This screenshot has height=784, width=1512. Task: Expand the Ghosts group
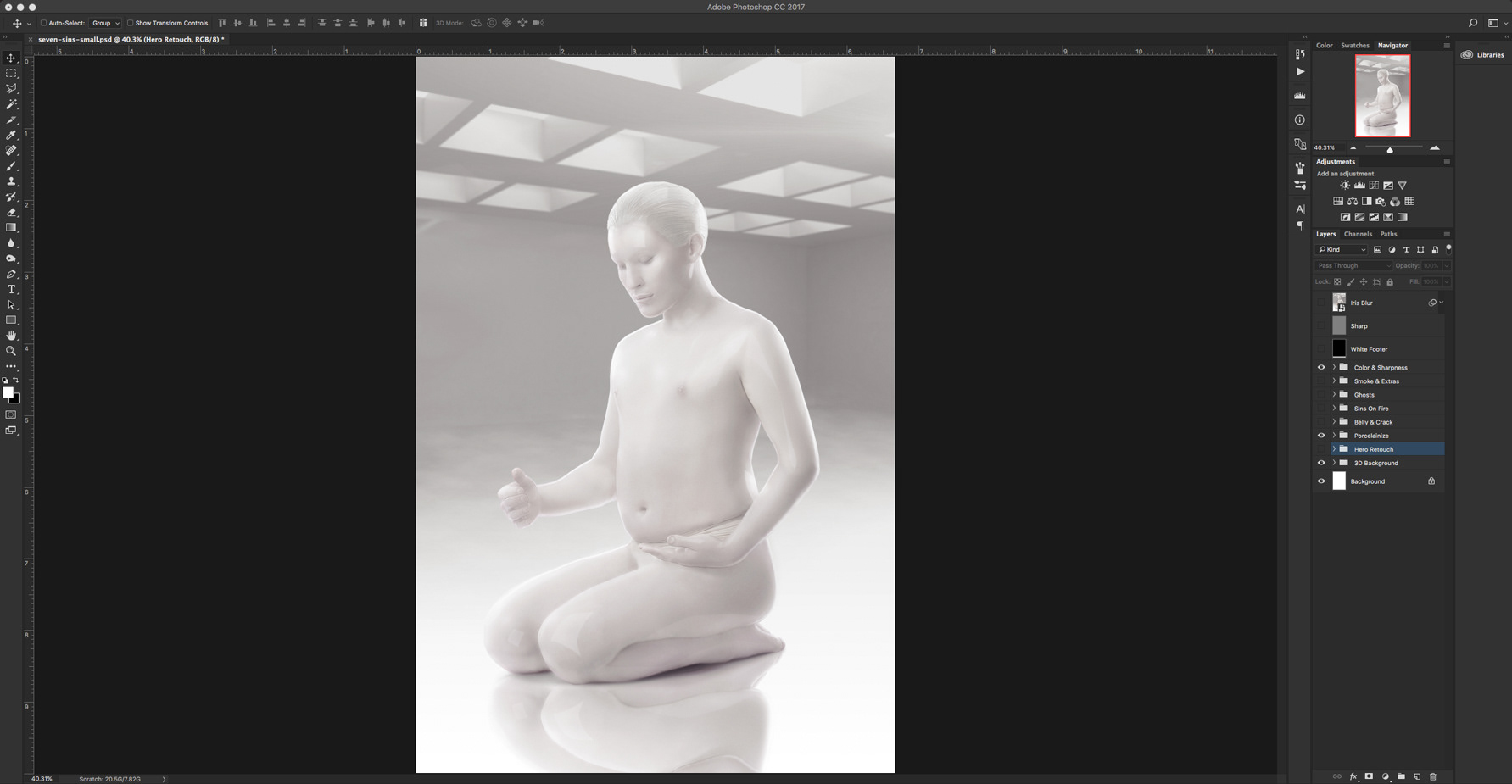click(1334, 395)
